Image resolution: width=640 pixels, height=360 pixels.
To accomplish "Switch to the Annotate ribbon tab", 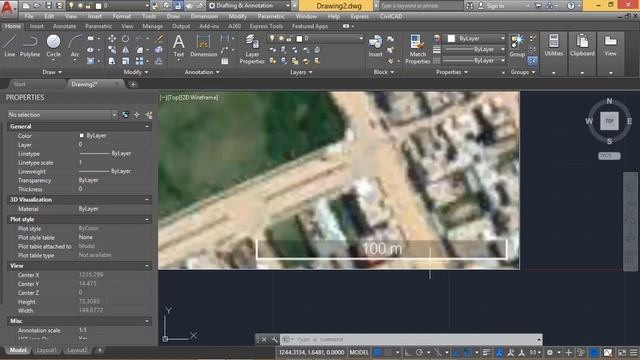I will coord(64,26).
